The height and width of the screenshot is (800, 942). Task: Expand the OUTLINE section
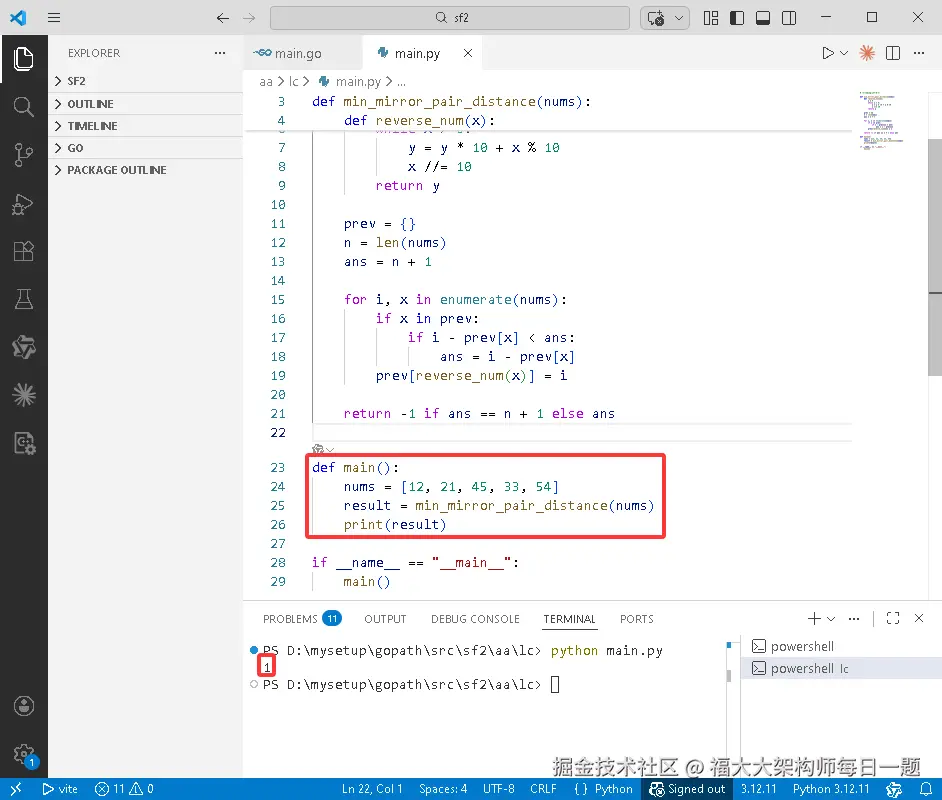tap(145, 104)
